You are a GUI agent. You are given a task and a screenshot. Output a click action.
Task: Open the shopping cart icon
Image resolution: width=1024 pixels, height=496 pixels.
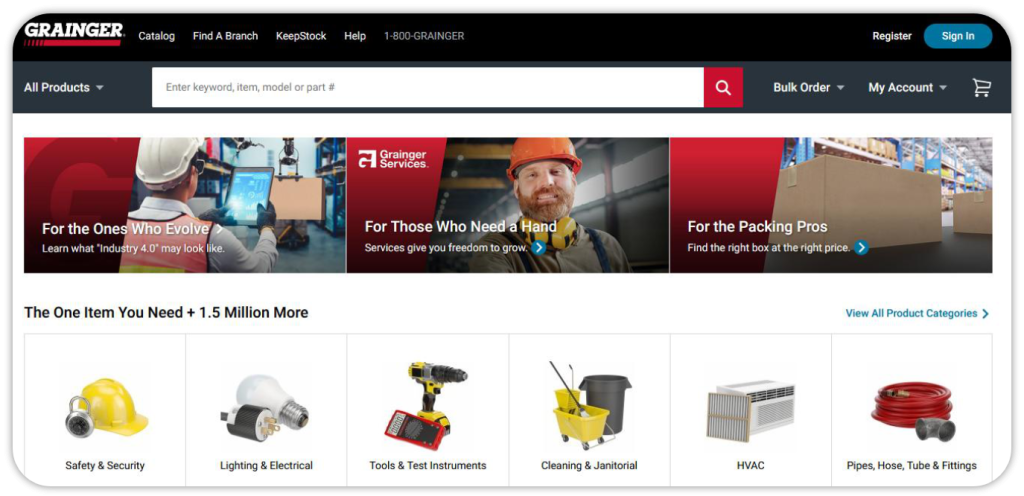982,87
